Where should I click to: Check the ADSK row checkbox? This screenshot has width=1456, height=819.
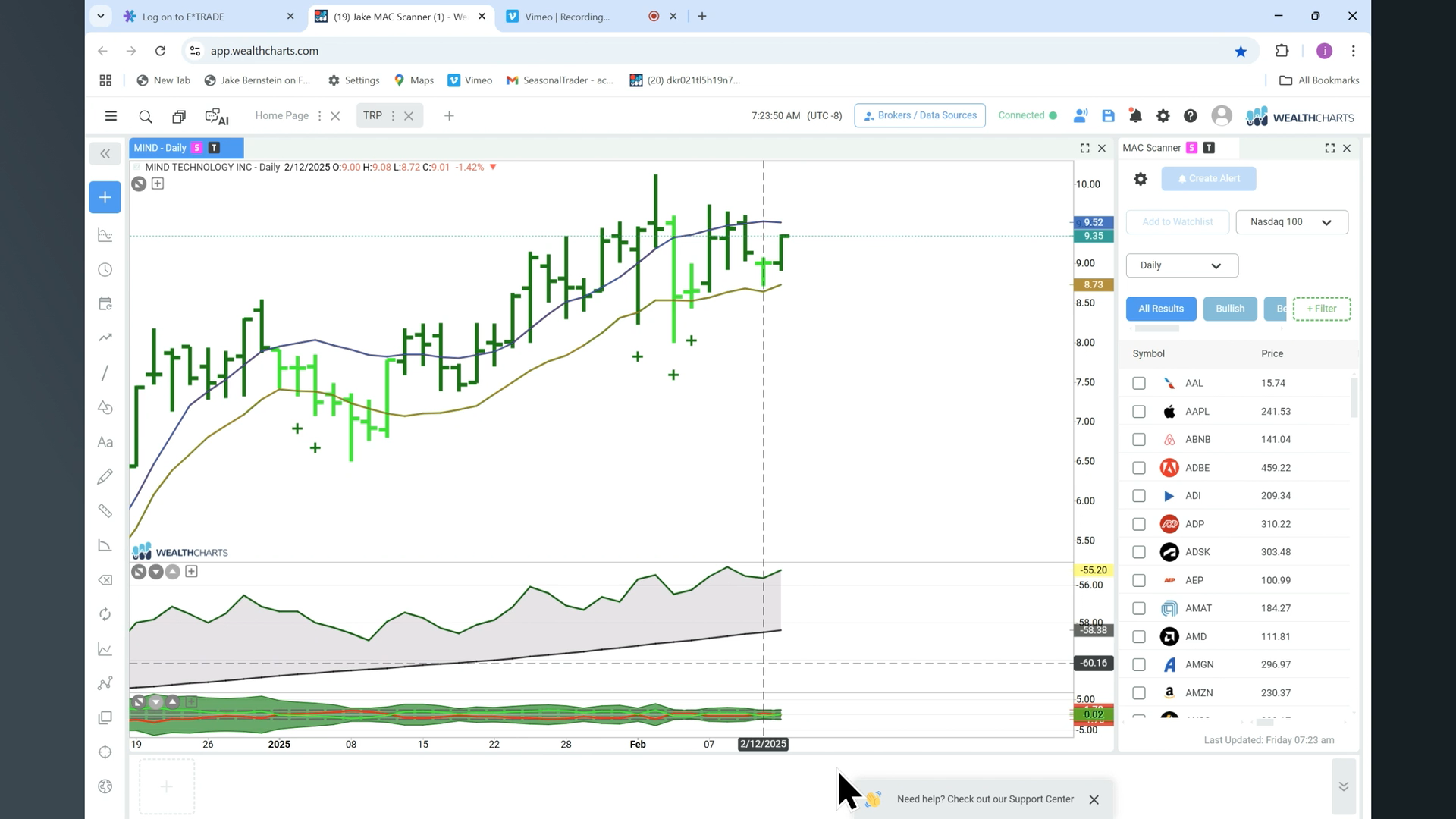coord(1139,552)
